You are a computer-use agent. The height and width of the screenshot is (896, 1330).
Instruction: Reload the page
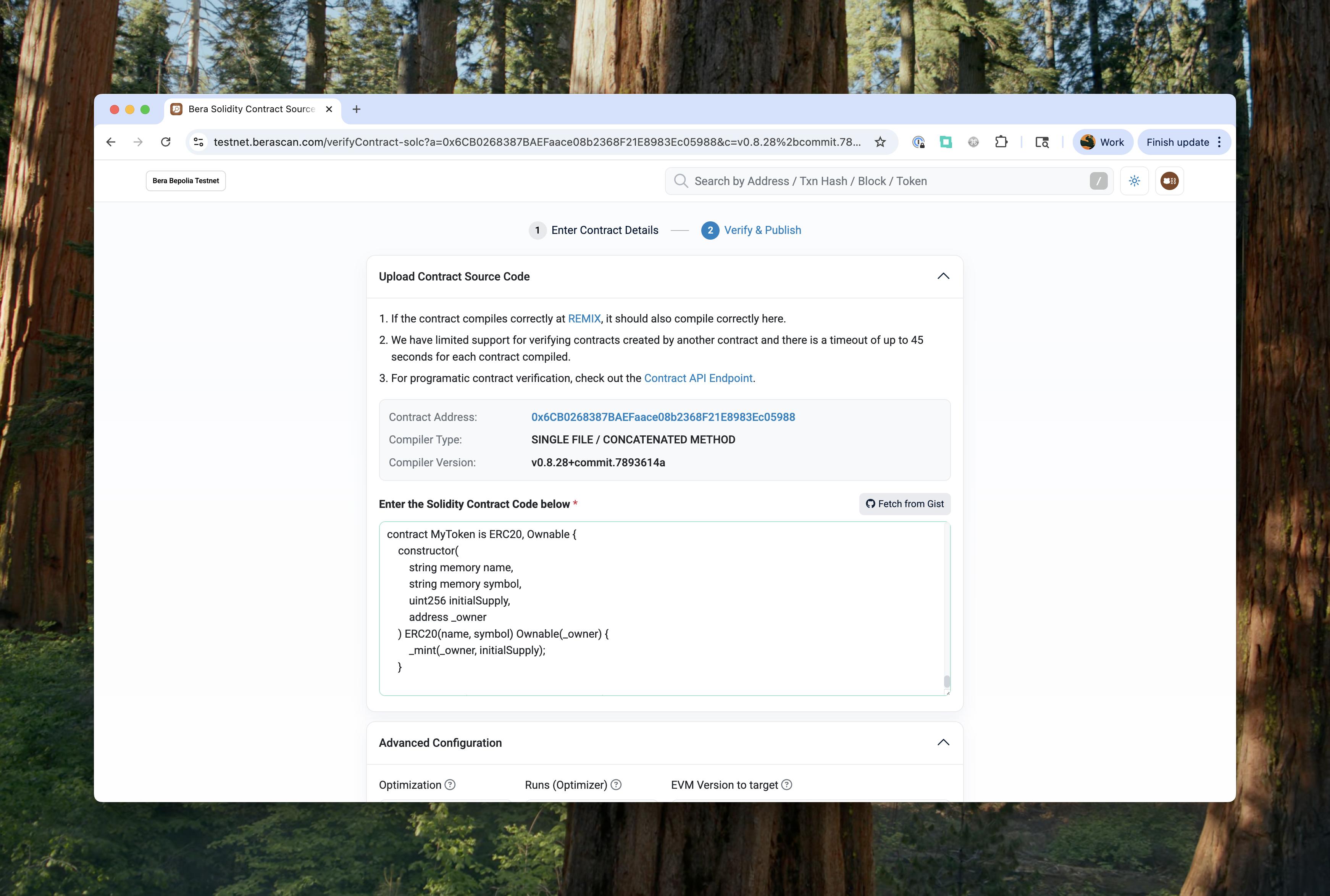[166, 142]
